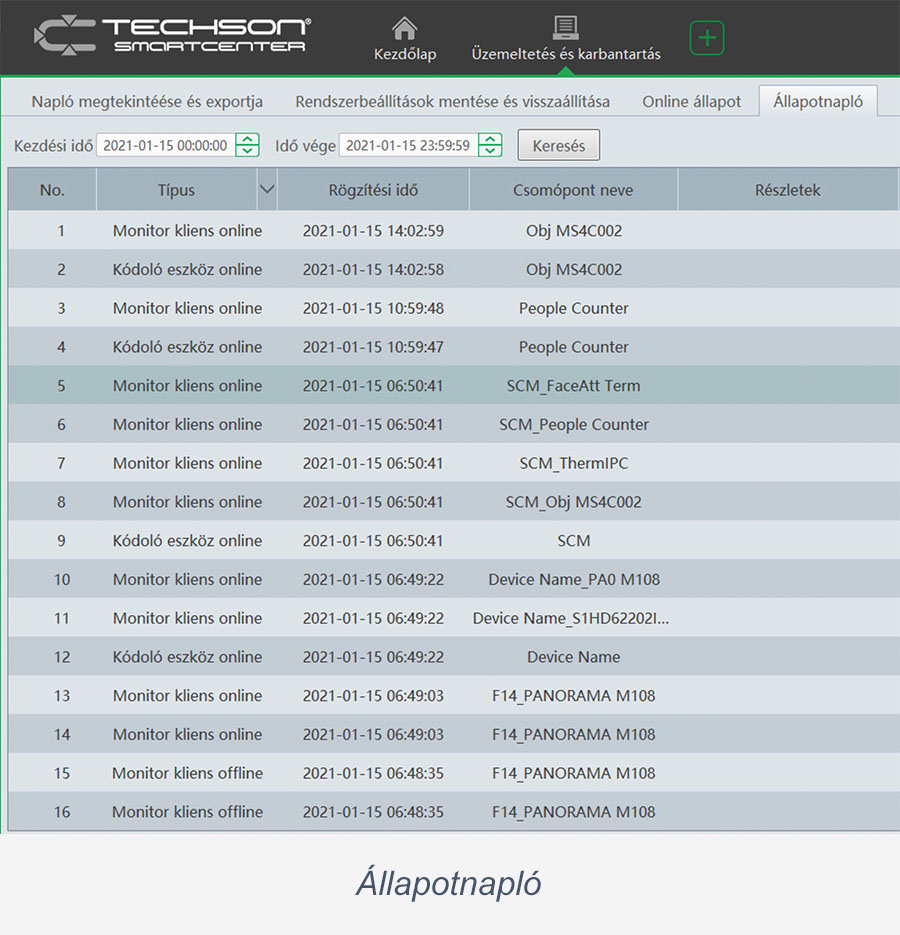Select node name "Device Name_PA0 M108"
The height and width of the screenshot is (935, 900).
tap(574, 580)
